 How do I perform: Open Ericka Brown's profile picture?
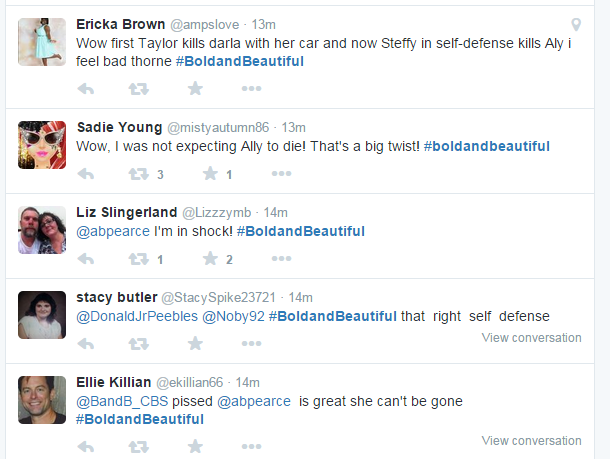click(x=42, y=40)
